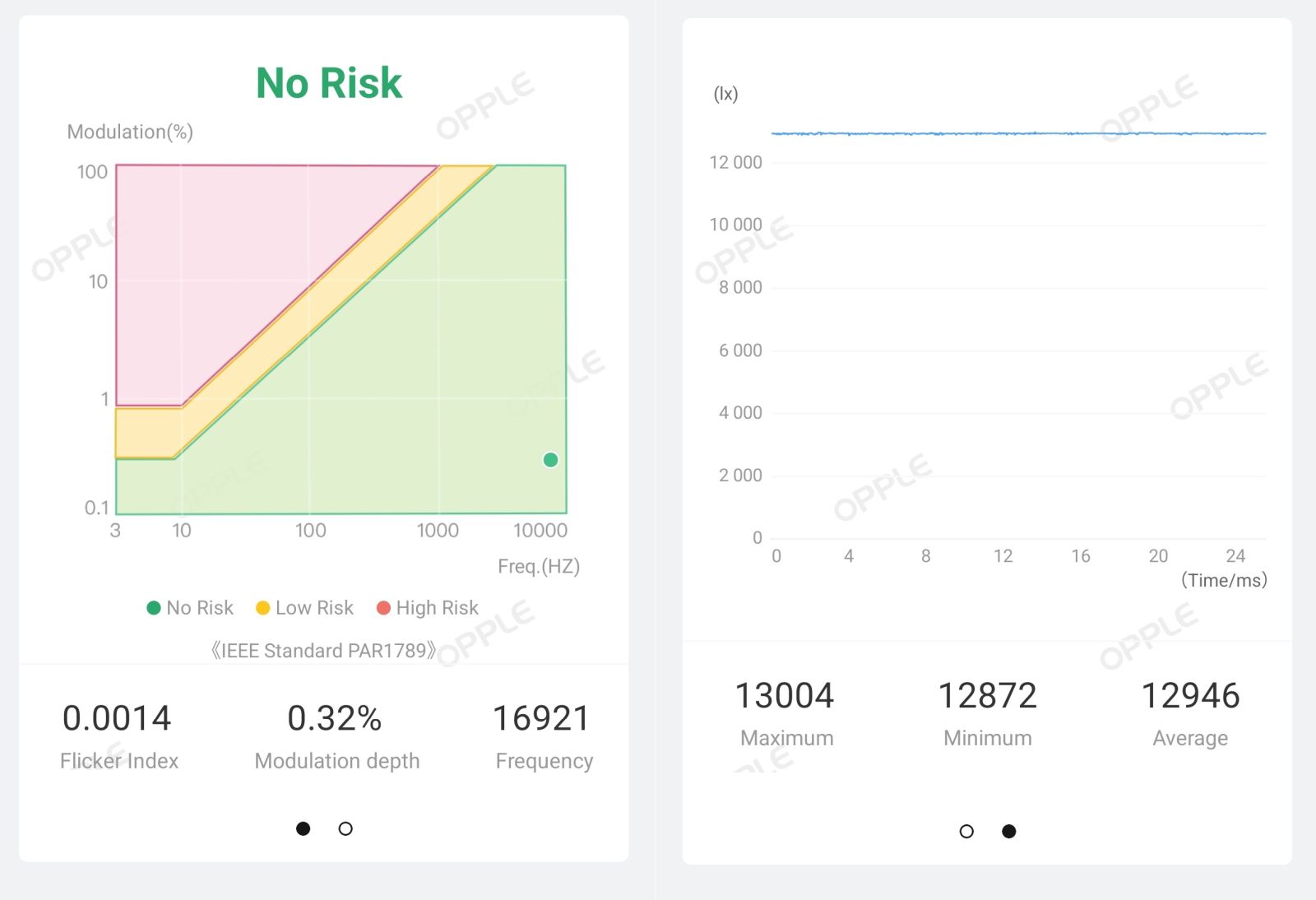This screenshot has width=1316, height=900.
Task: Click the IEEE Standard PAR1789 reference text
Action: pos(323,651)
